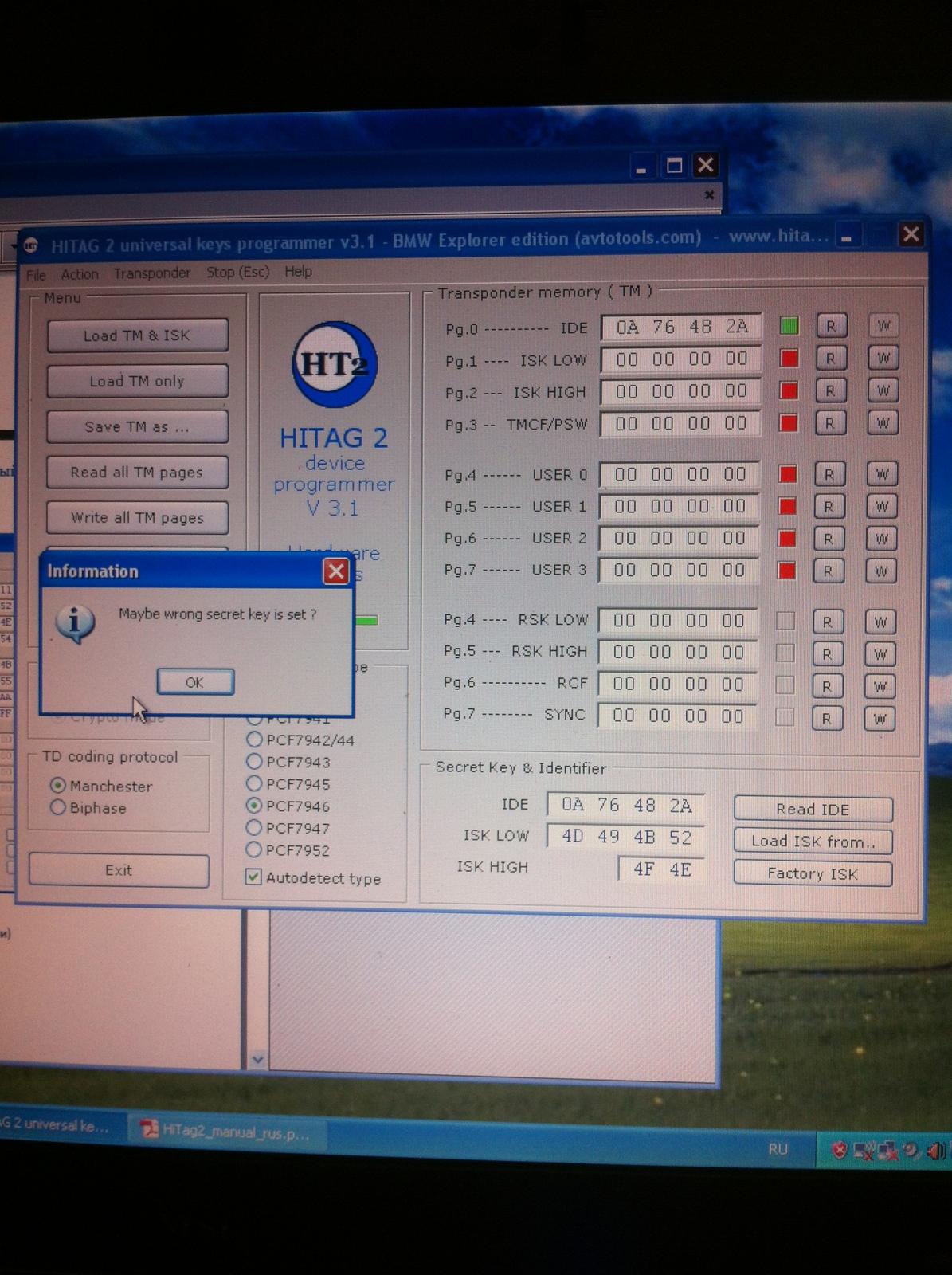This screenshot has width=952, height=1275.
Task: Click the red status square on the USER 3 row
Action: coord(787,571)
